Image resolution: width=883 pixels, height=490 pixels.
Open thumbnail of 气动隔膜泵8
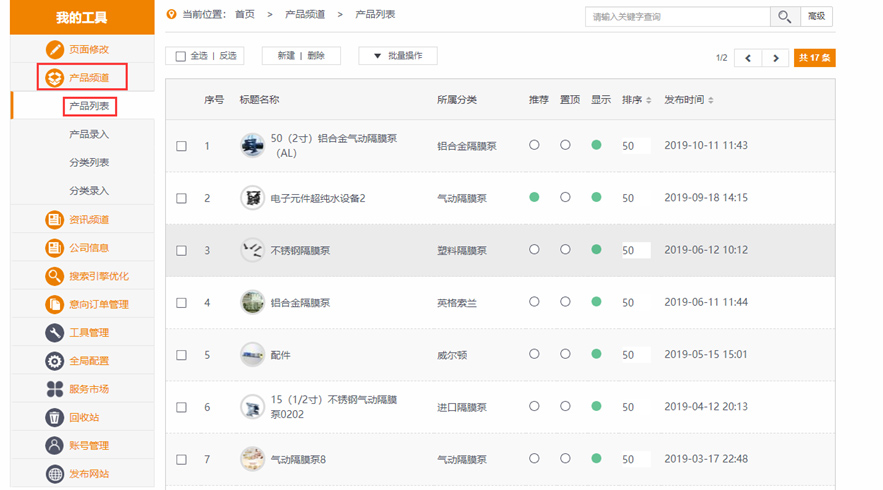(x=252, y=459)
